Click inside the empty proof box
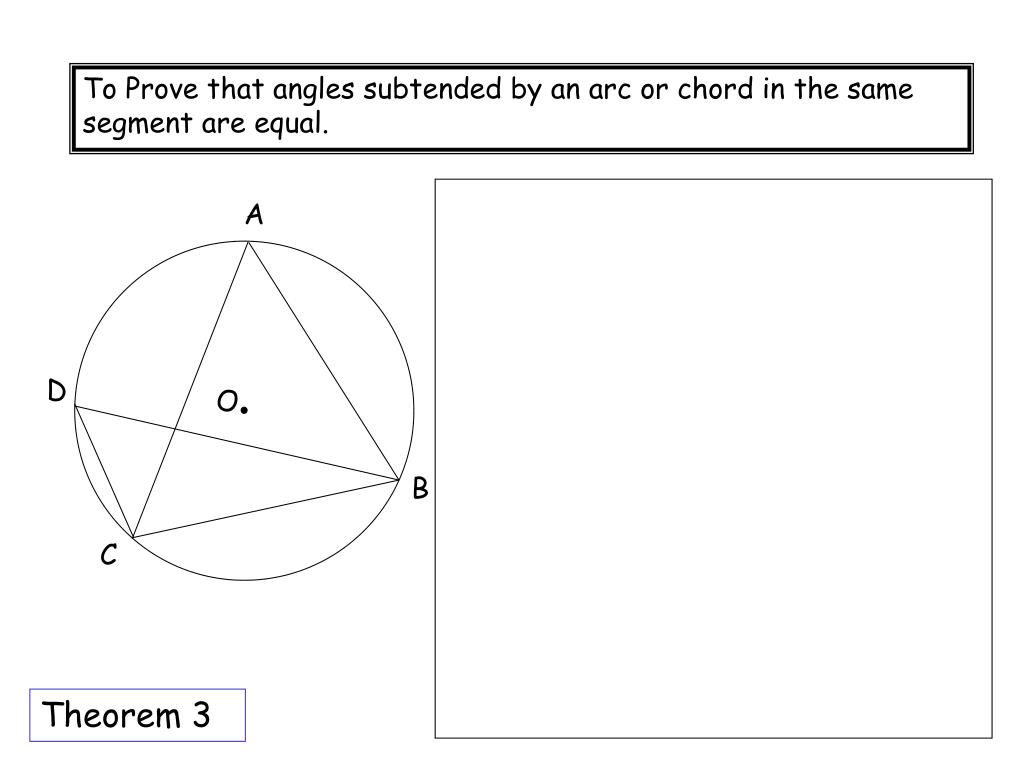The image size is (1024, 768). pyautogui.click(x=713, y=458)
